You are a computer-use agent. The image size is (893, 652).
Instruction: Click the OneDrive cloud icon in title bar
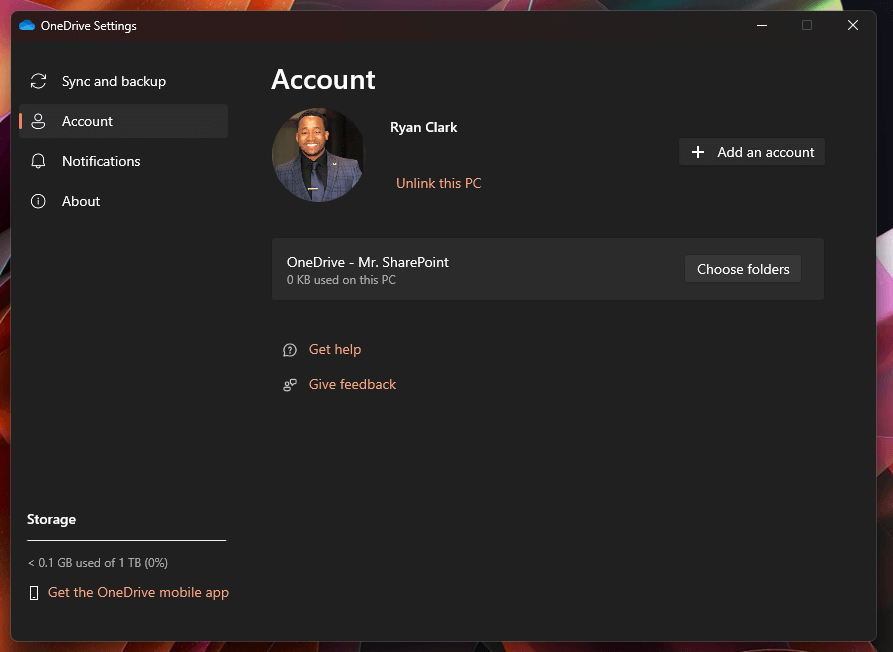(x=27, y=26)
